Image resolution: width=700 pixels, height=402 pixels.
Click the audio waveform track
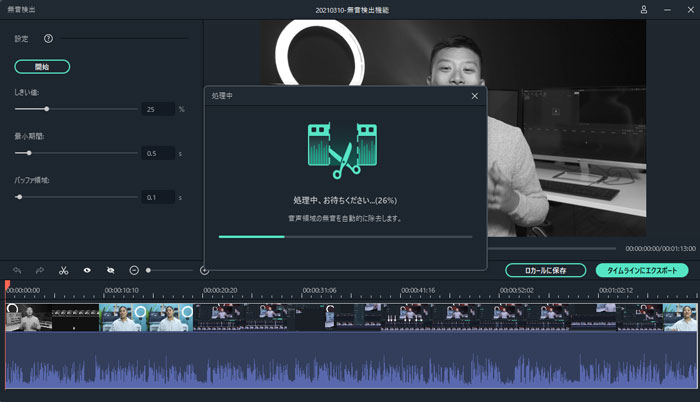[351, 360]
